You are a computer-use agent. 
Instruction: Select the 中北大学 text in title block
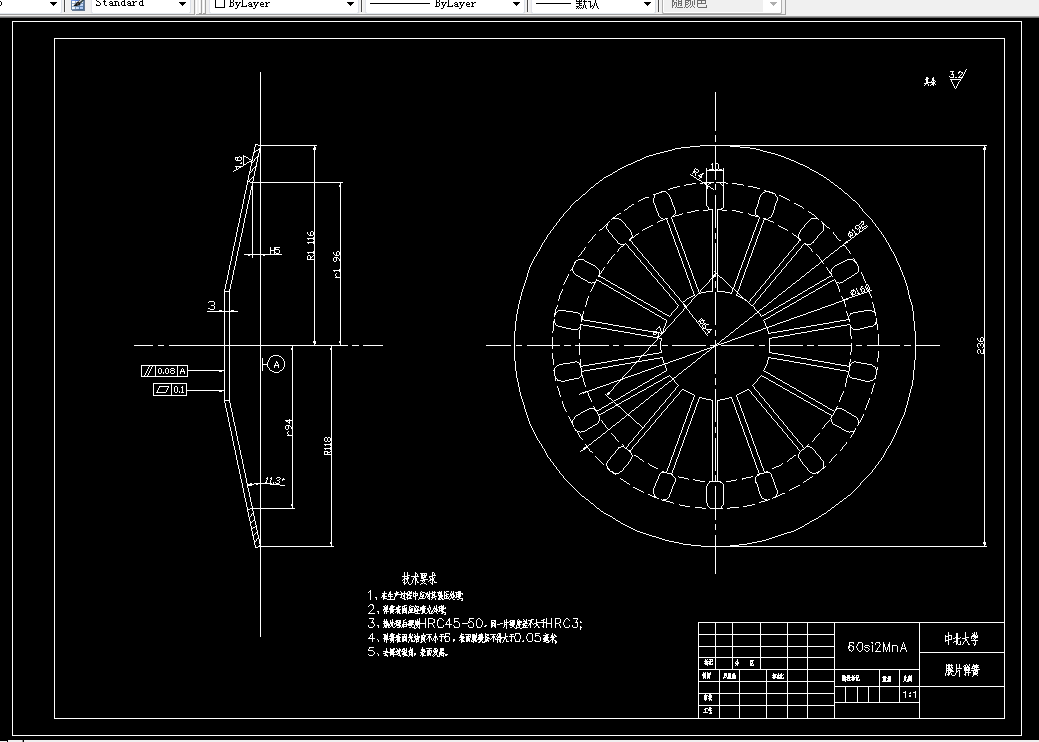click(961, 639)
